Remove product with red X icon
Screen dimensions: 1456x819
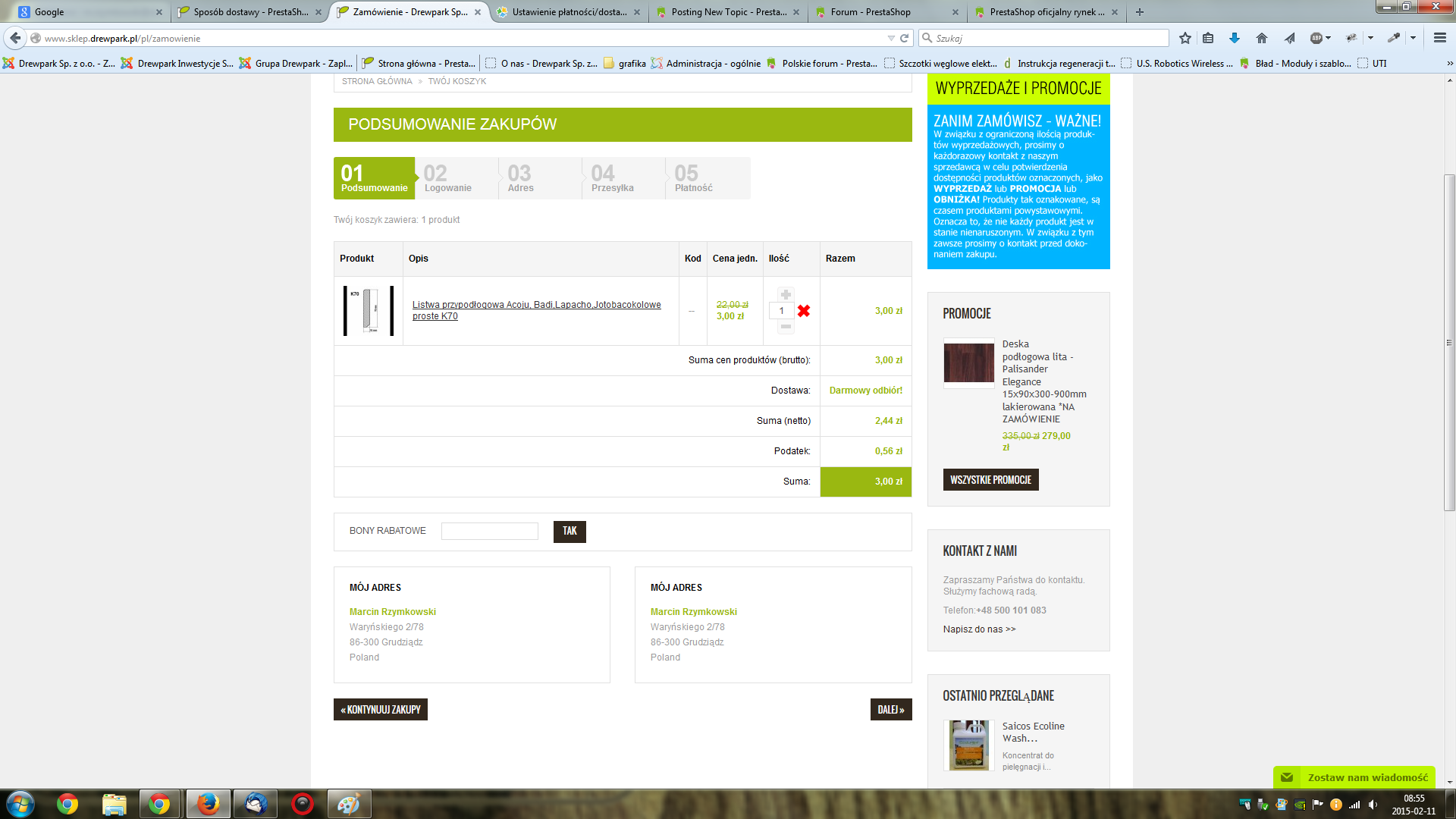click(x=804, y=311)
